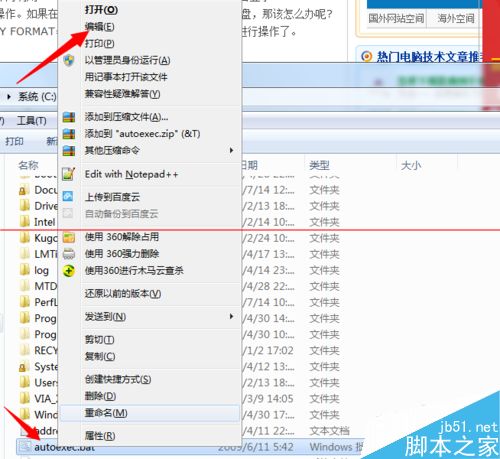Choose Edit with Notepad++
This screenshot has width=500, height=459.
click(131, 174)
